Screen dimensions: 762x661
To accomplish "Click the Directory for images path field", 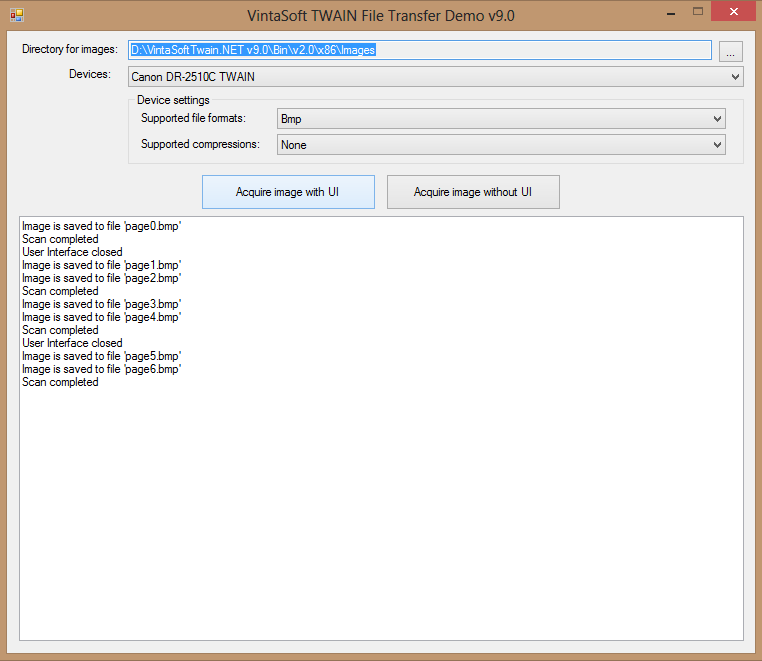I will point(420,50).
